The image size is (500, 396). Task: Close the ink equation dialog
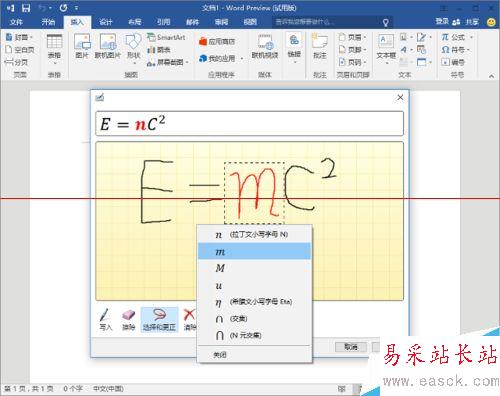(x=400, y=97)
